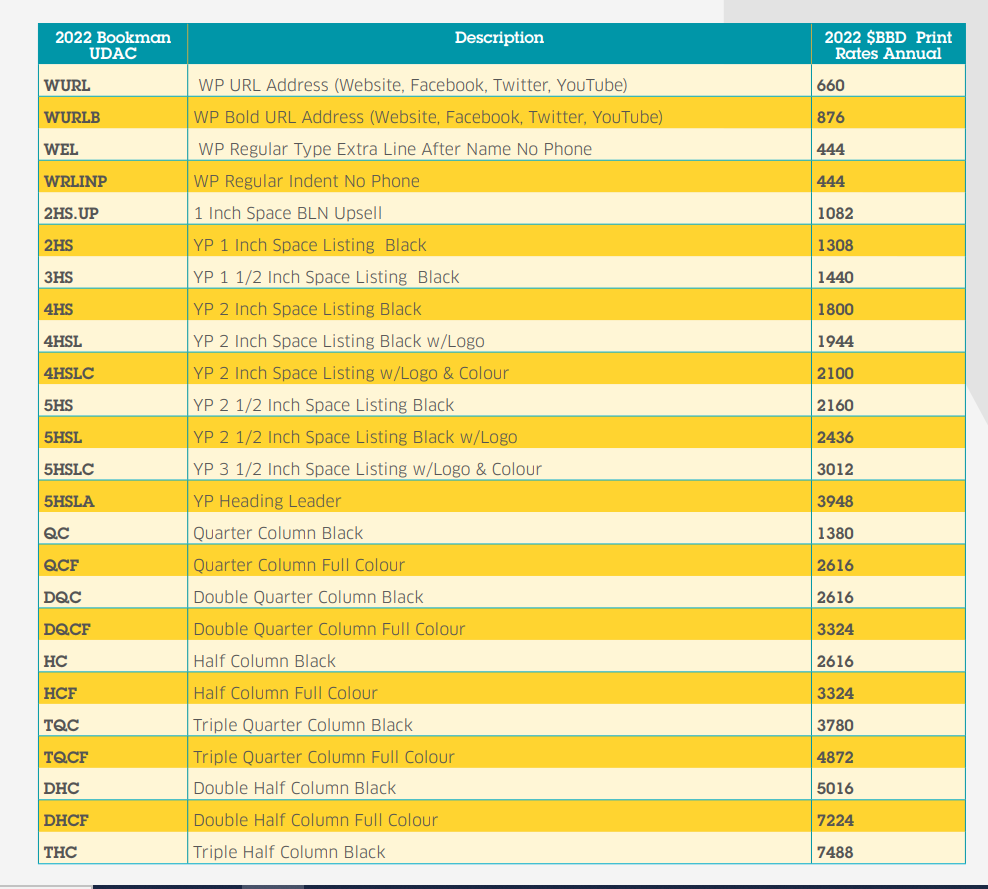Click 'YP 1 Inch Space Listing Black' description

(309, 245)
